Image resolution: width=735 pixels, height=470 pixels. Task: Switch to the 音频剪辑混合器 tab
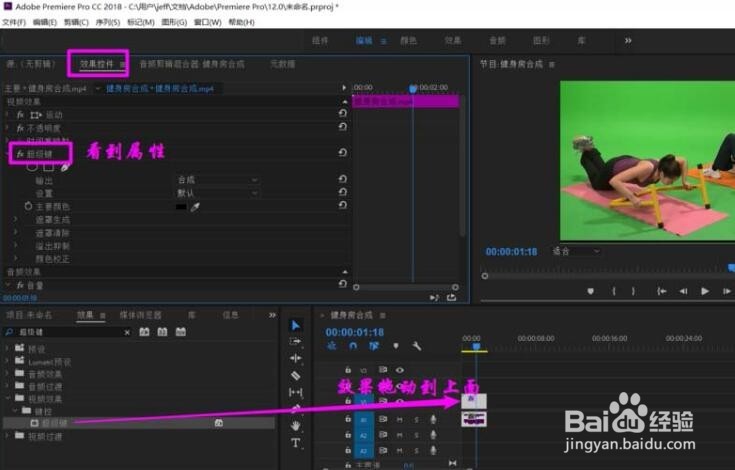coord(192,64)
